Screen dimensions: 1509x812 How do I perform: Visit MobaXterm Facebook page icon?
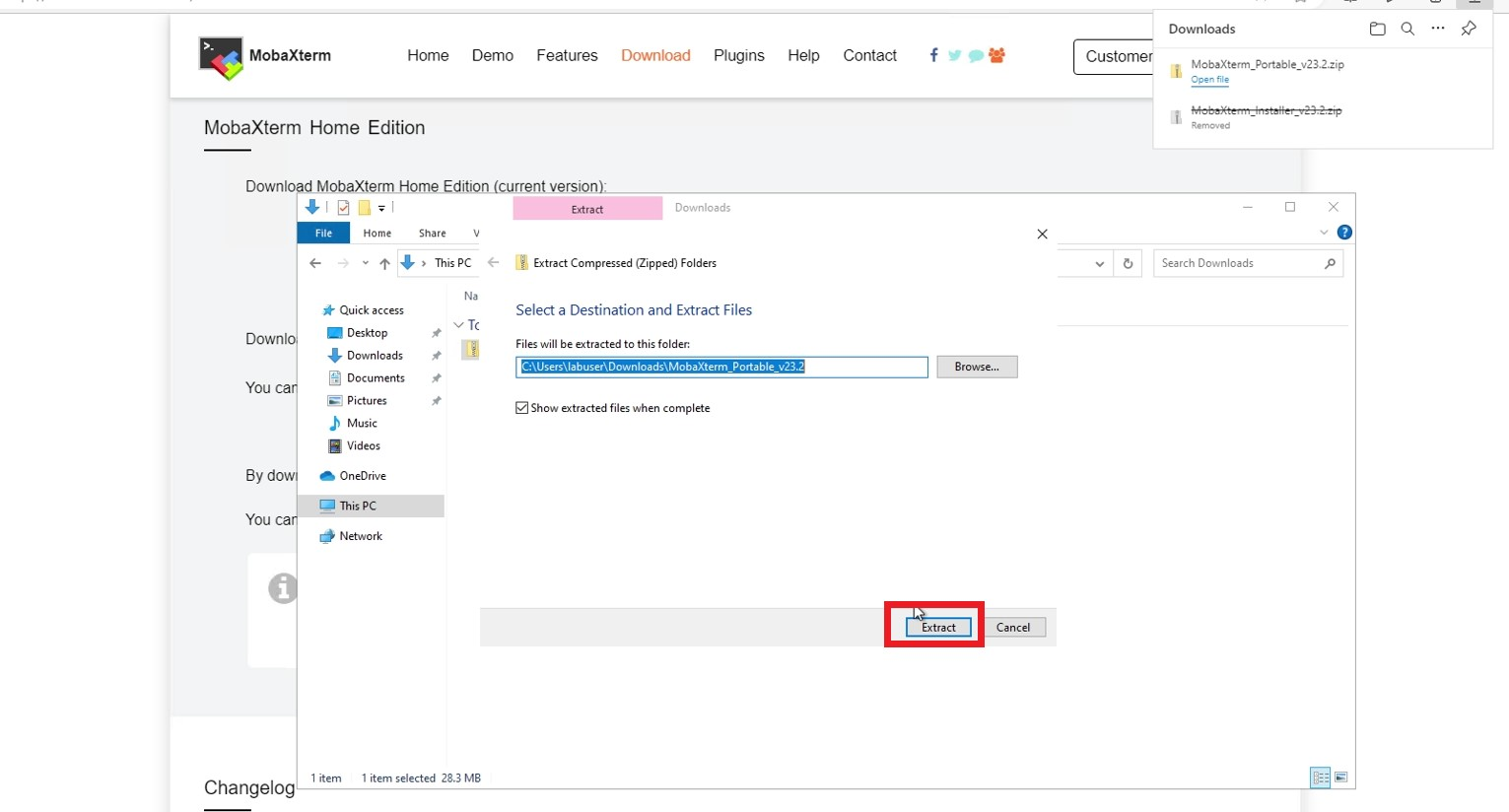(x=933, y=55)
